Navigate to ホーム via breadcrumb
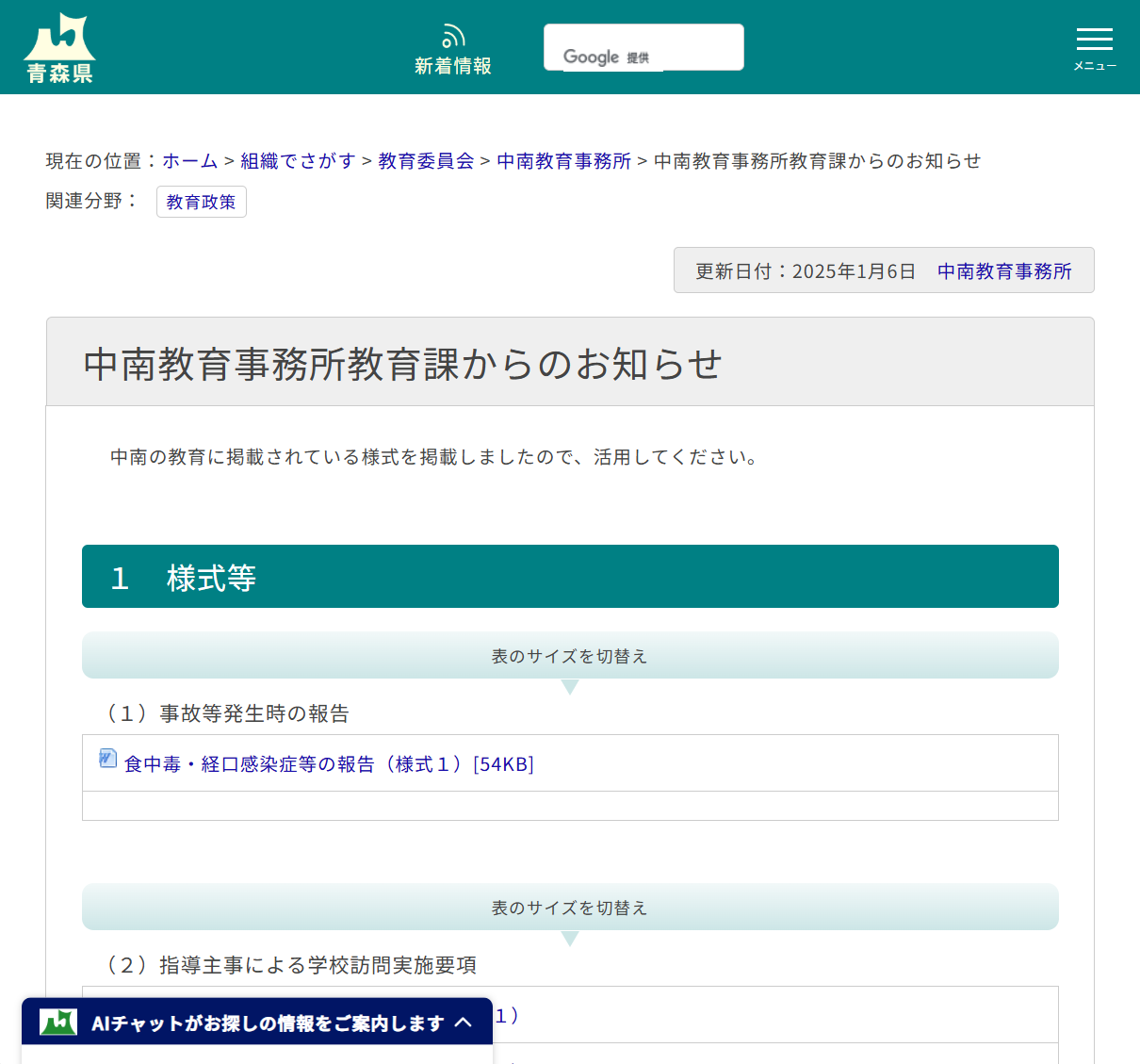1140x1064 pixels. pos(189,160)
